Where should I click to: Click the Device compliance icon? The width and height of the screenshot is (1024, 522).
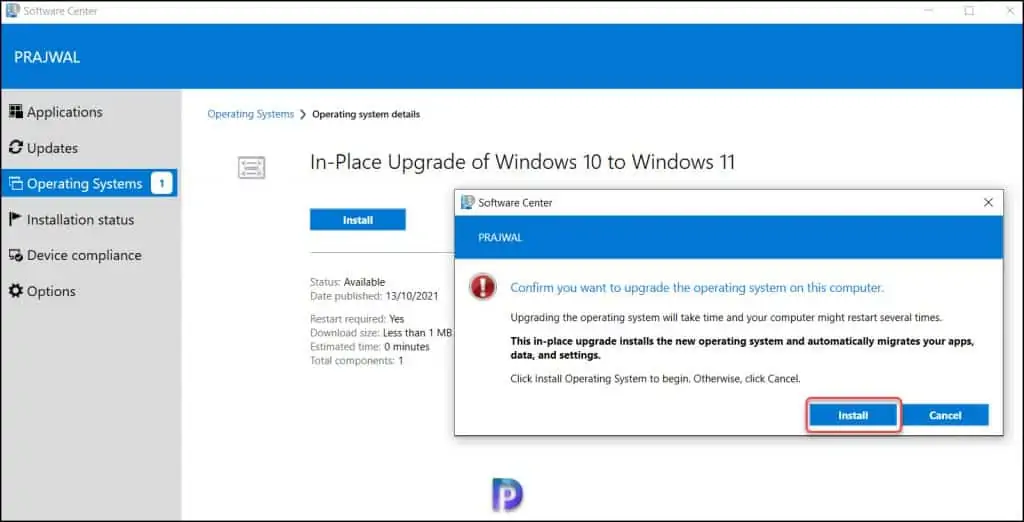(x=16, y=255)
